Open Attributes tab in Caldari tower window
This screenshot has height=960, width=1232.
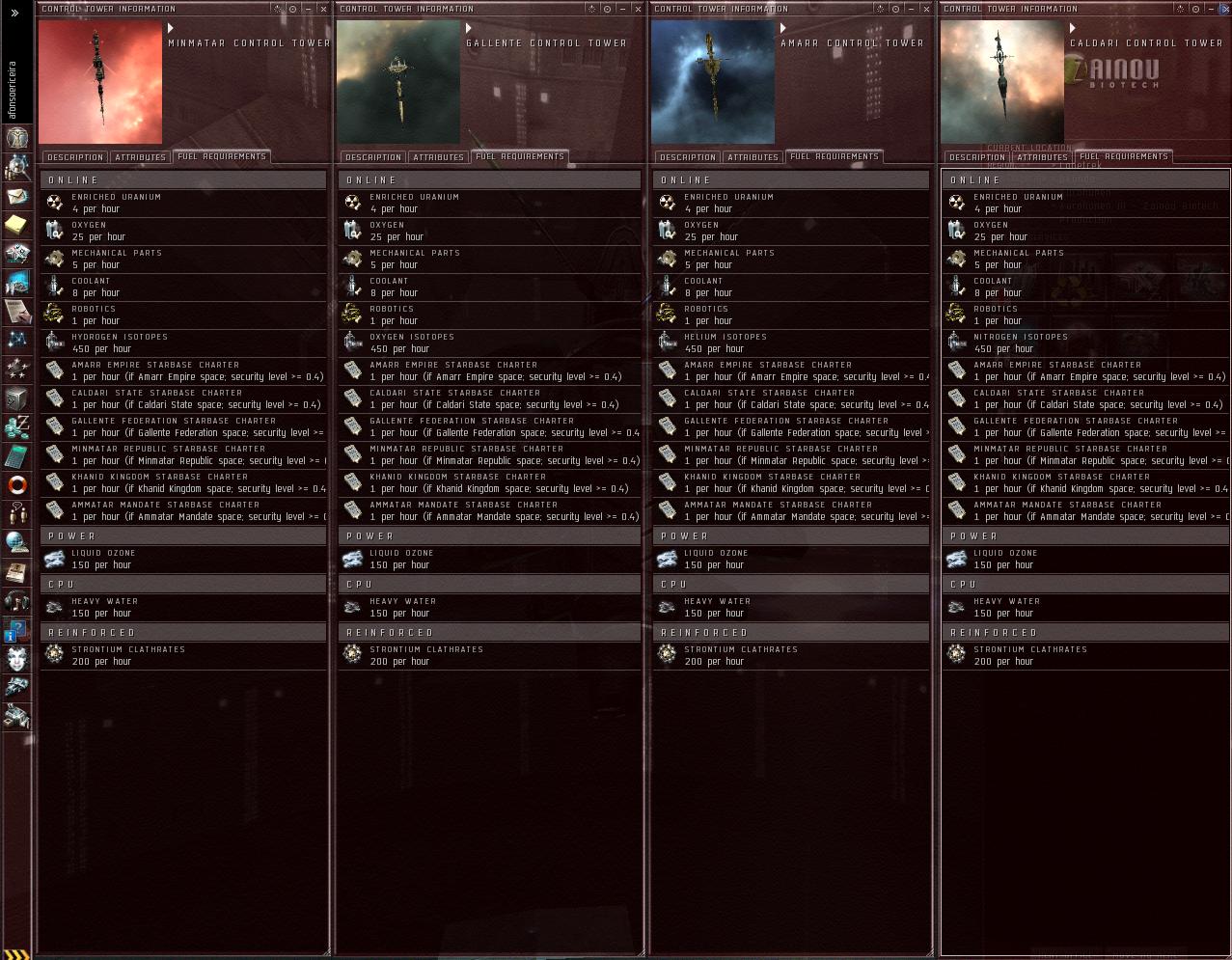click(x=1043, y=157)
